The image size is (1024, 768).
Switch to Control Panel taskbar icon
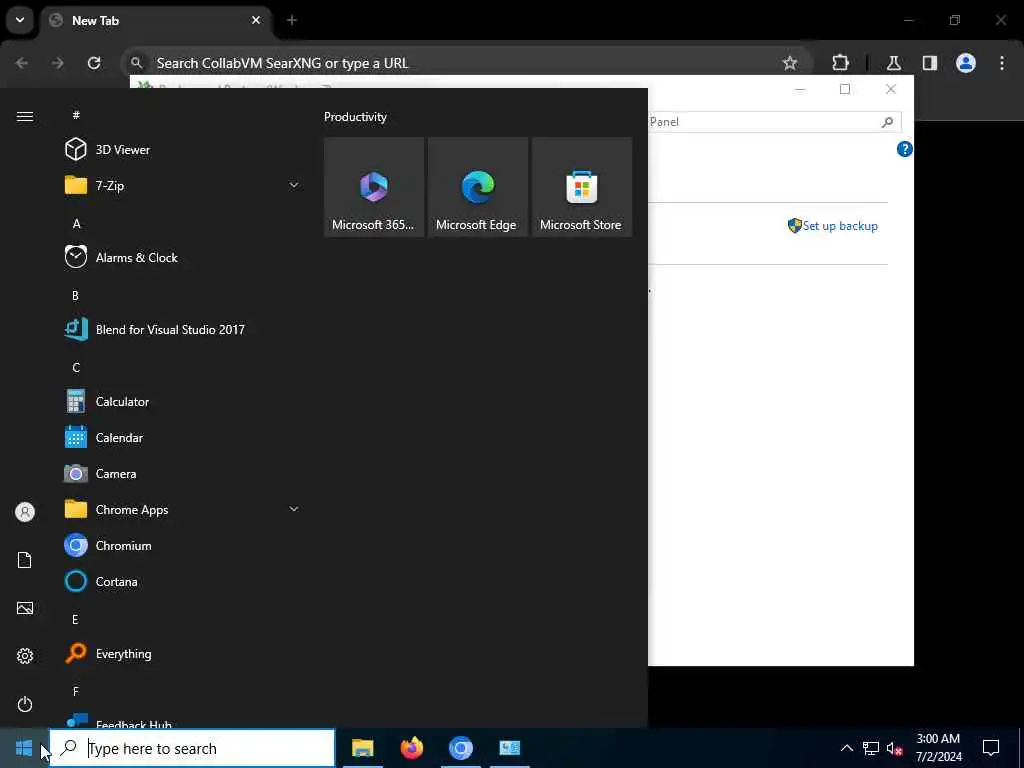(x=509, y=748)
